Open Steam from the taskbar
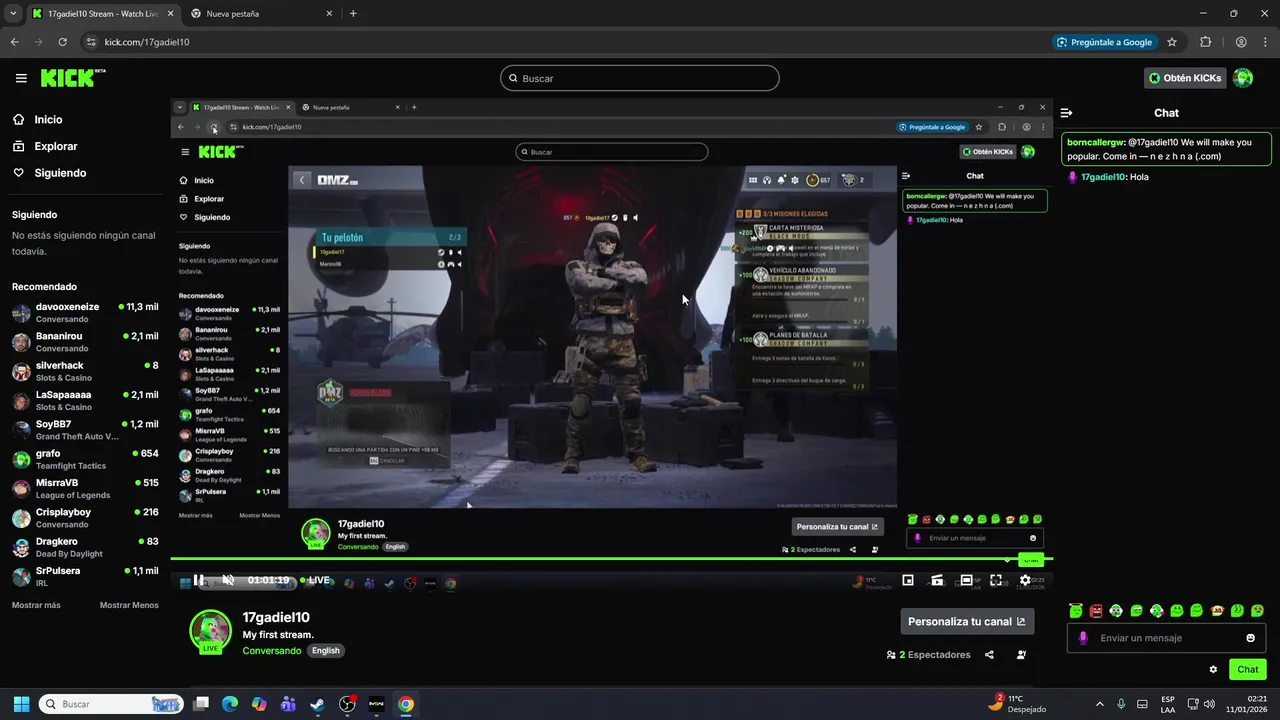 point(317,704)
